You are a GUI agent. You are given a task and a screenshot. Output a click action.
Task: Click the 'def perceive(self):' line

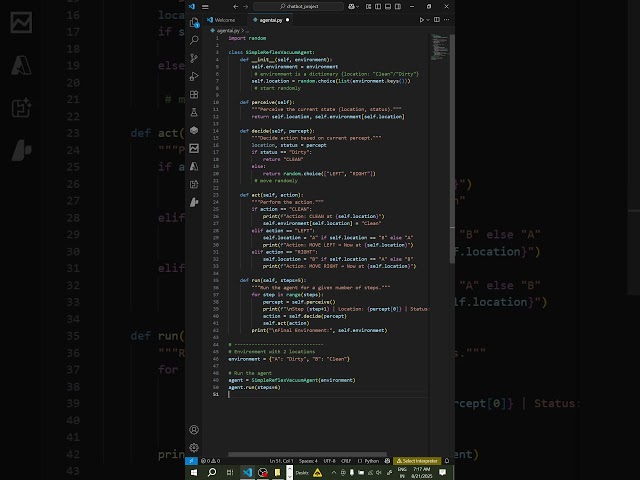coord(267,102)
